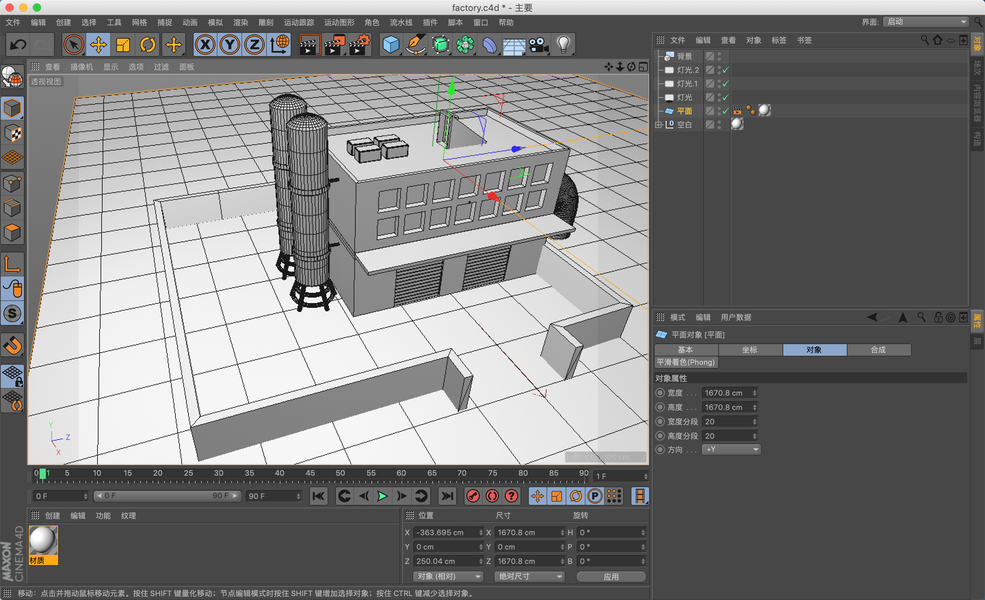Toggle visibility check for 平面 object
The image size is (985, 600).
(726, 111)
